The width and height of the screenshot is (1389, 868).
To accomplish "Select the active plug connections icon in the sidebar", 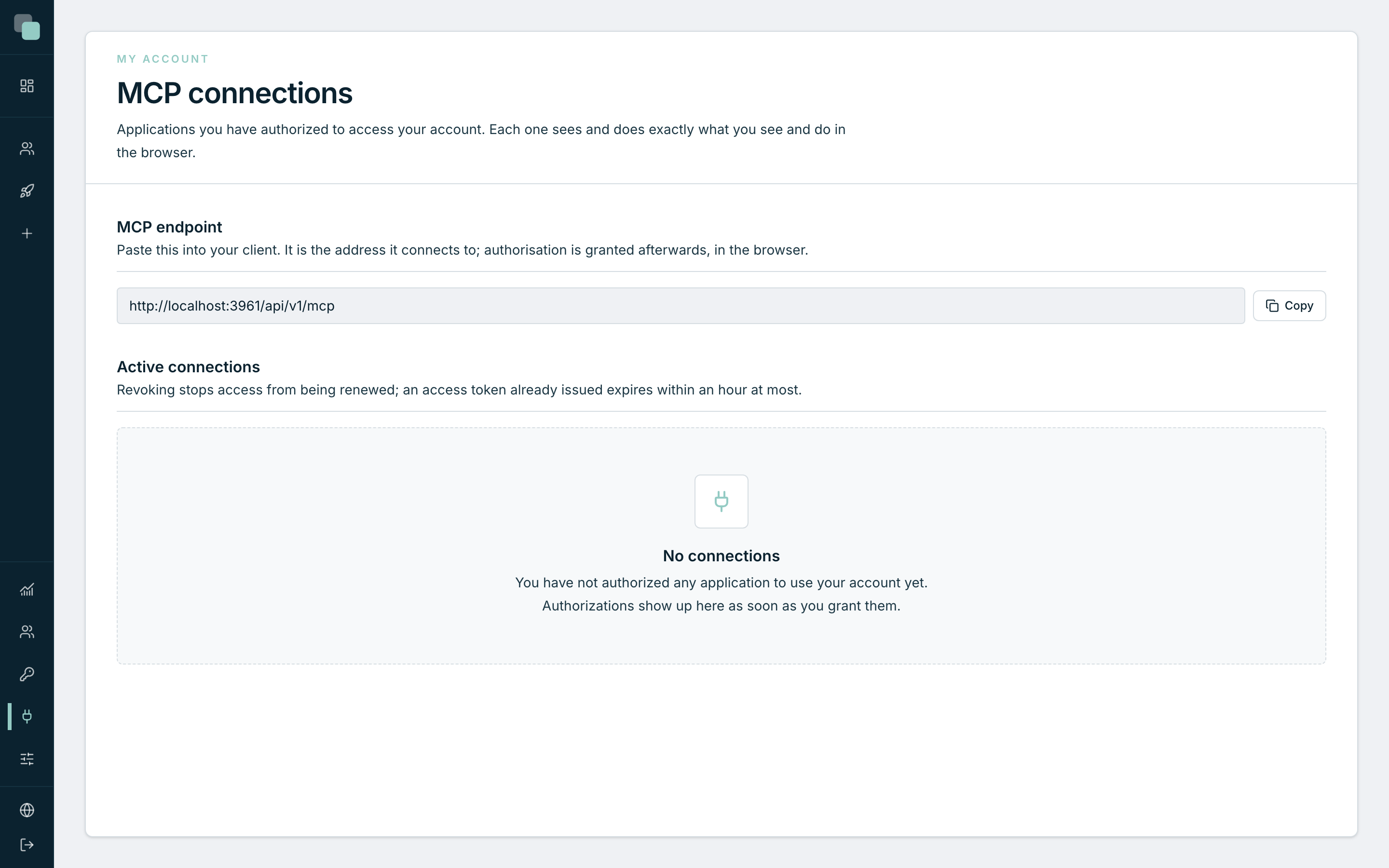I will click(x=27, y=717).
